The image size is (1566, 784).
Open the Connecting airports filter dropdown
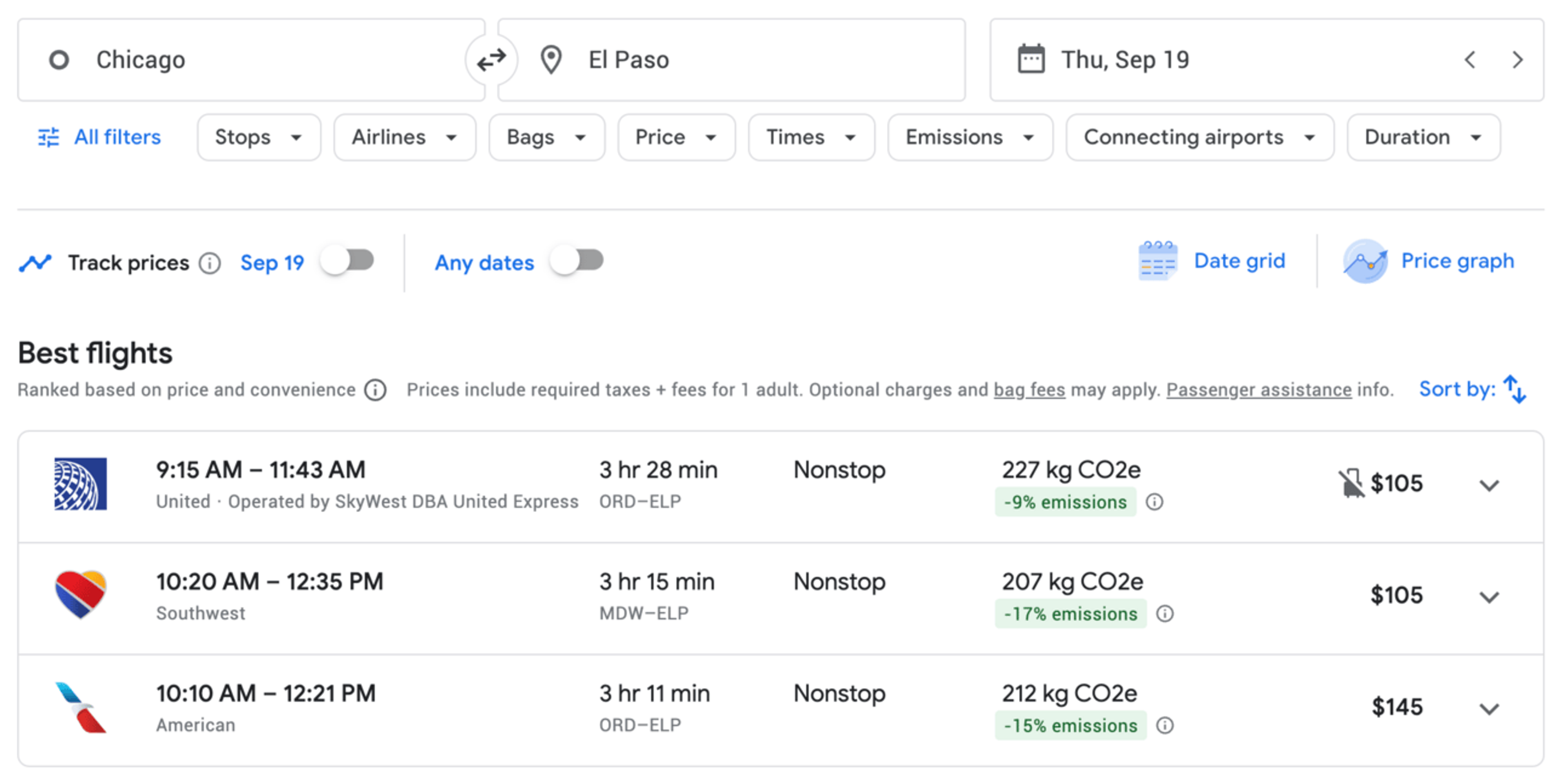tap(1200, 137)
